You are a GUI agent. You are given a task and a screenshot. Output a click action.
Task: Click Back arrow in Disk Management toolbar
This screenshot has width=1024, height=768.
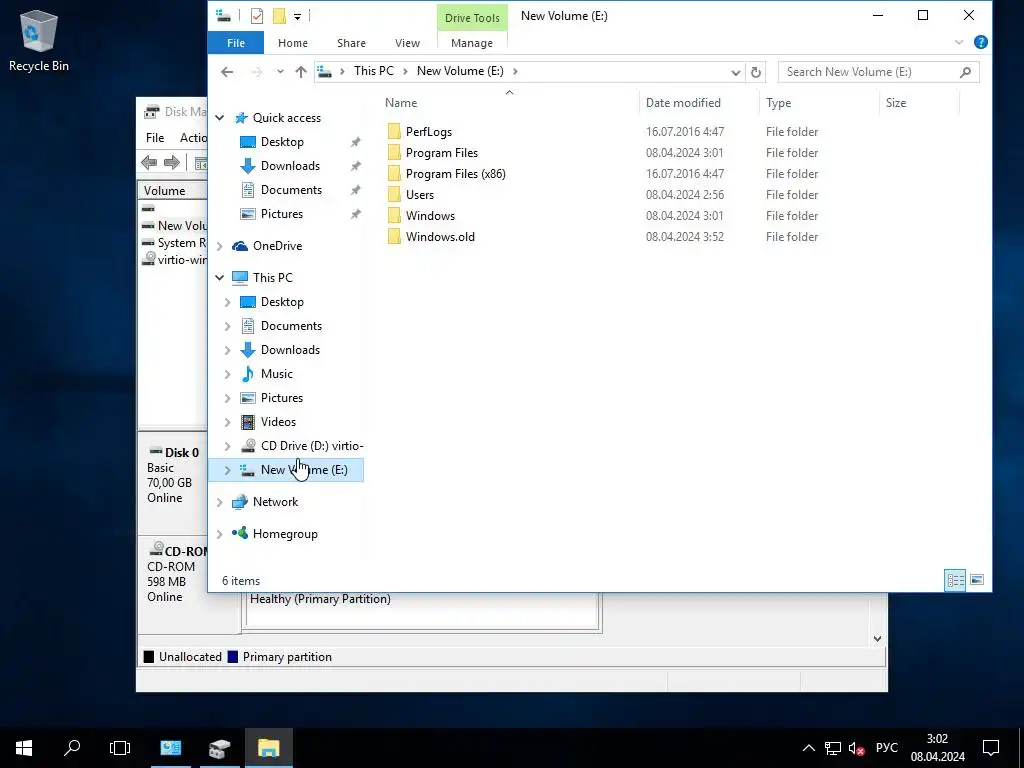149,163
